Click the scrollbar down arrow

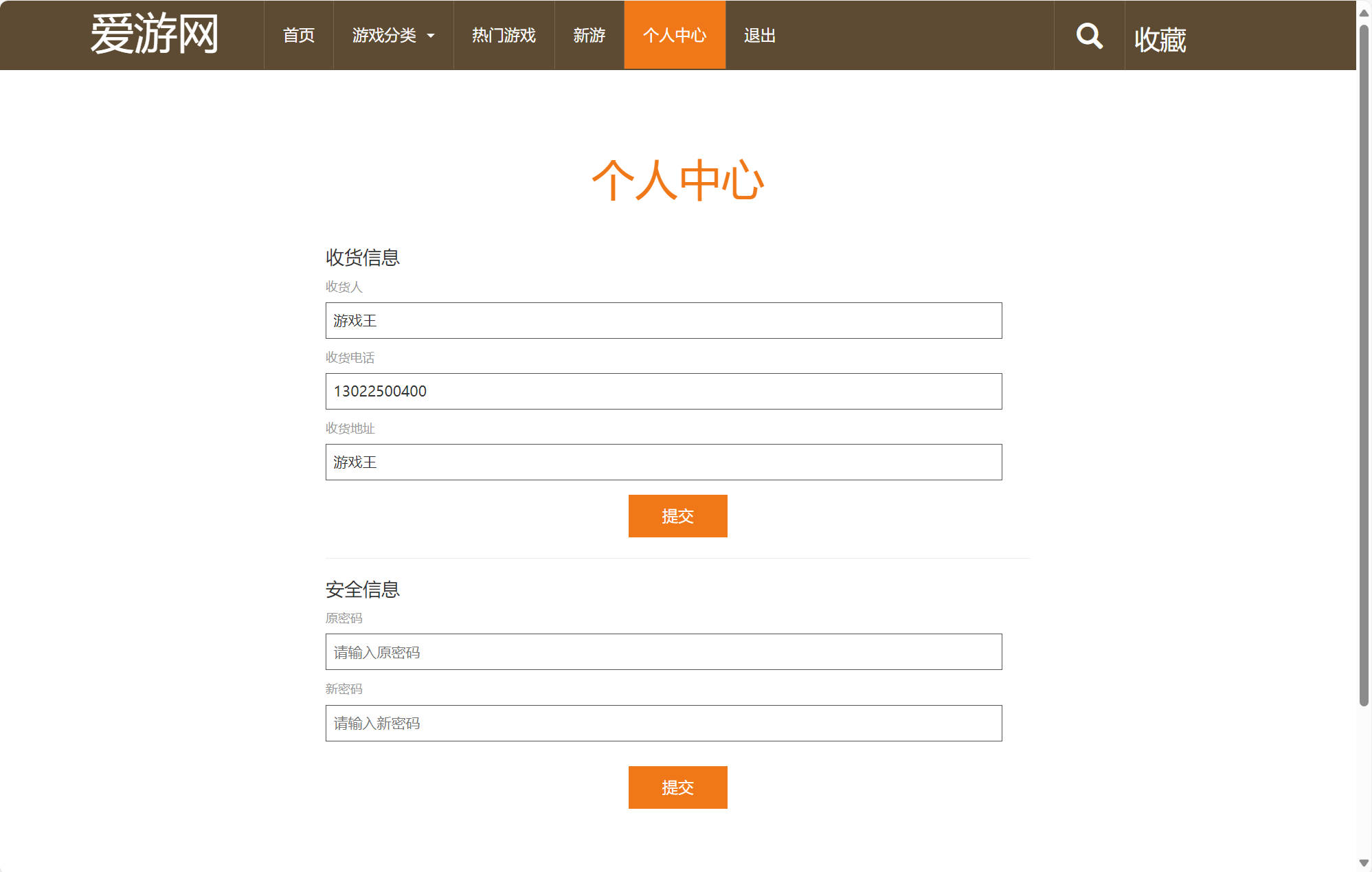(x=1364, y=863)
